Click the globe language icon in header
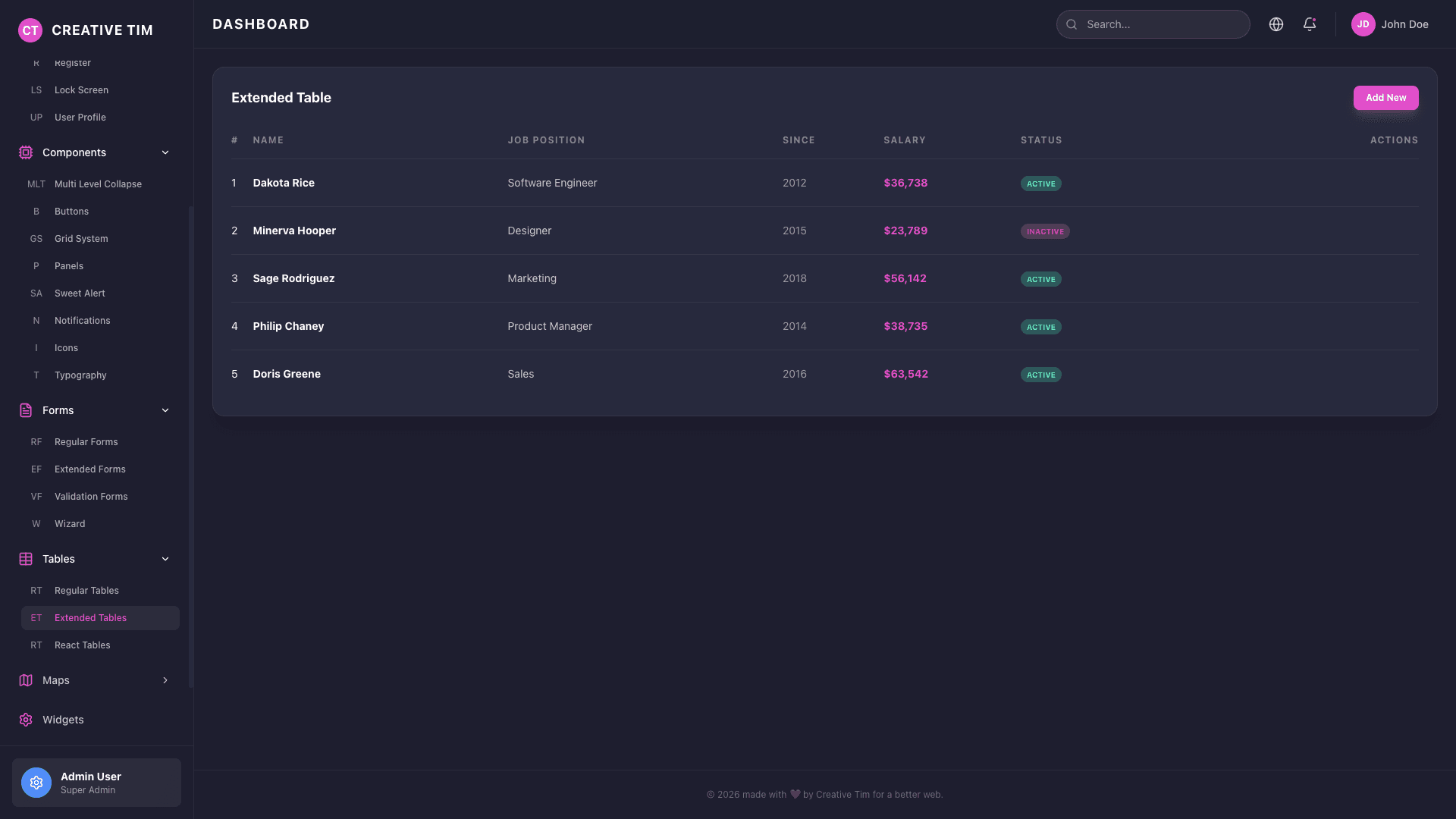The width and height of the screenshot is (1456, 819). point(1276,24)
